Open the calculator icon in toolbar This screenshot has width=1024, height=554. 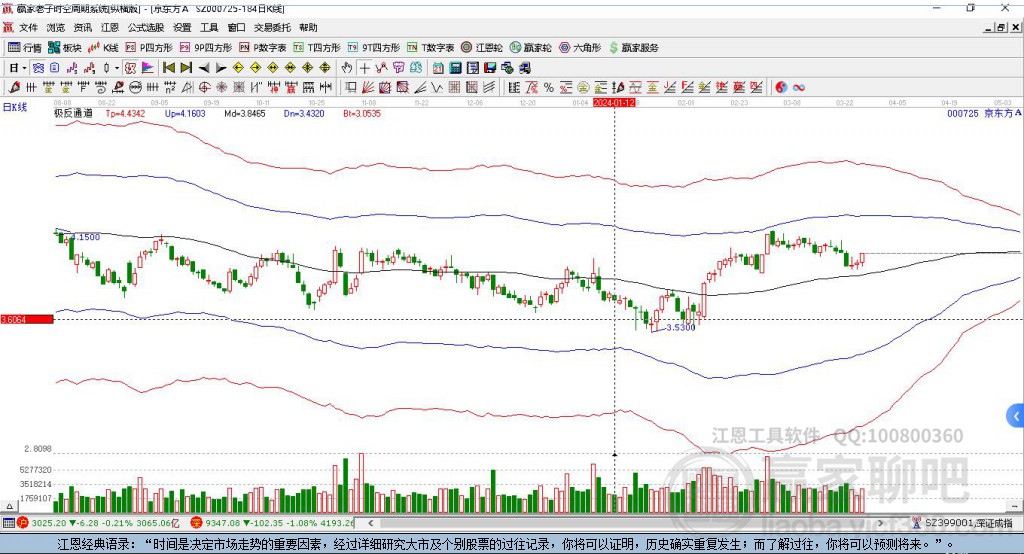(455, 68)
